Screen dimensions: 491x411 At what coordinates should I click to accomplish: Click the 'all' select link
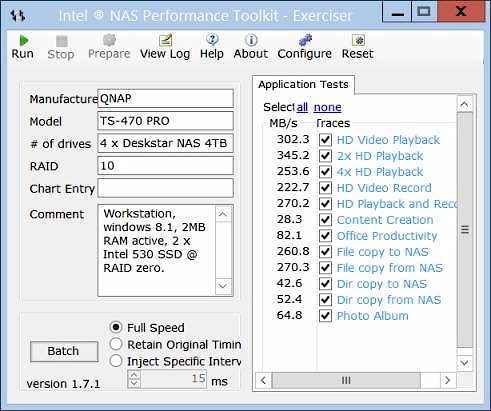point(302,107)
